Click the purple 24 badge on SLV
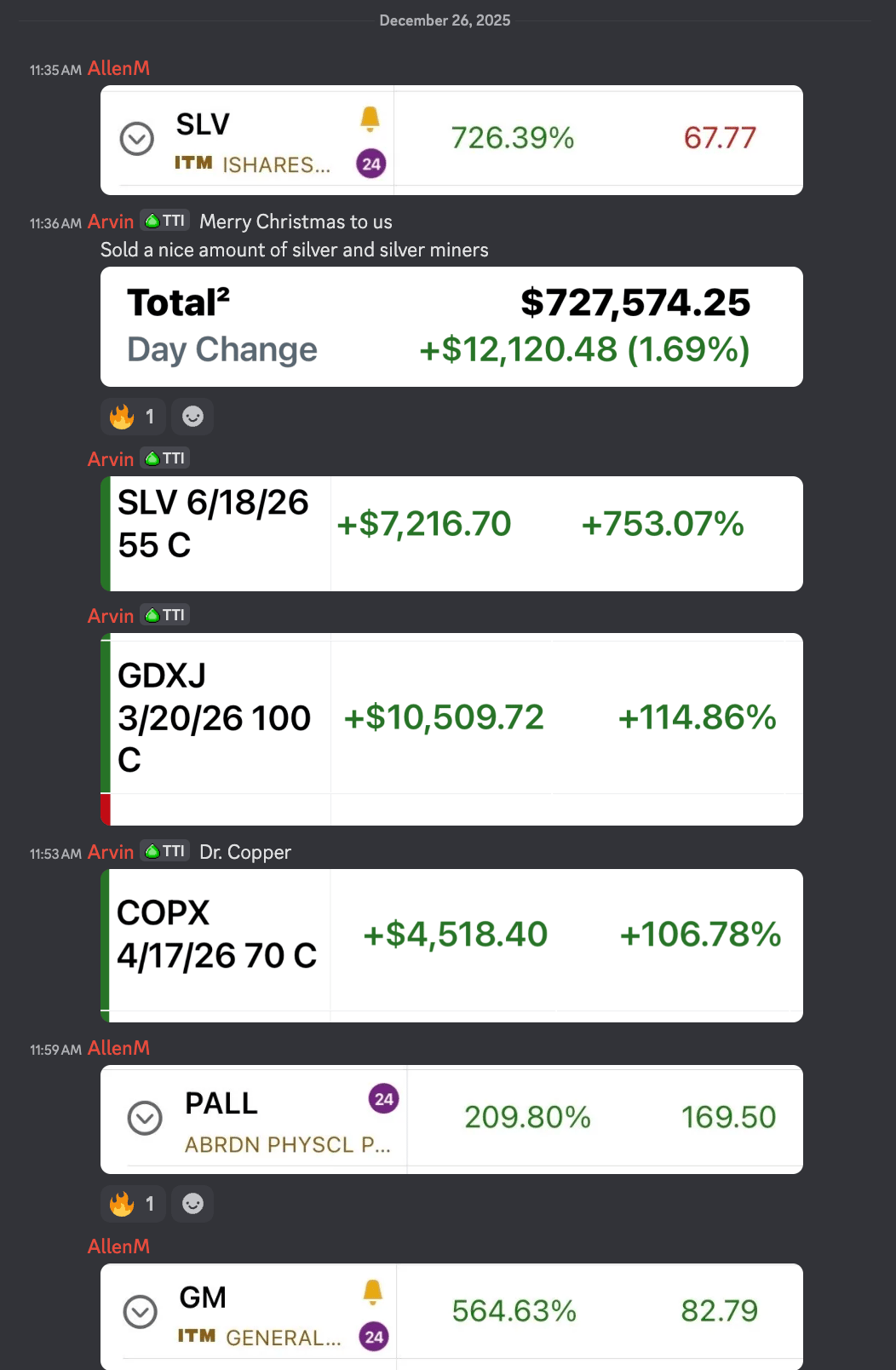The width and height of the screenshot is (896, 1370). pyautogui.click(x=371, y=164)
